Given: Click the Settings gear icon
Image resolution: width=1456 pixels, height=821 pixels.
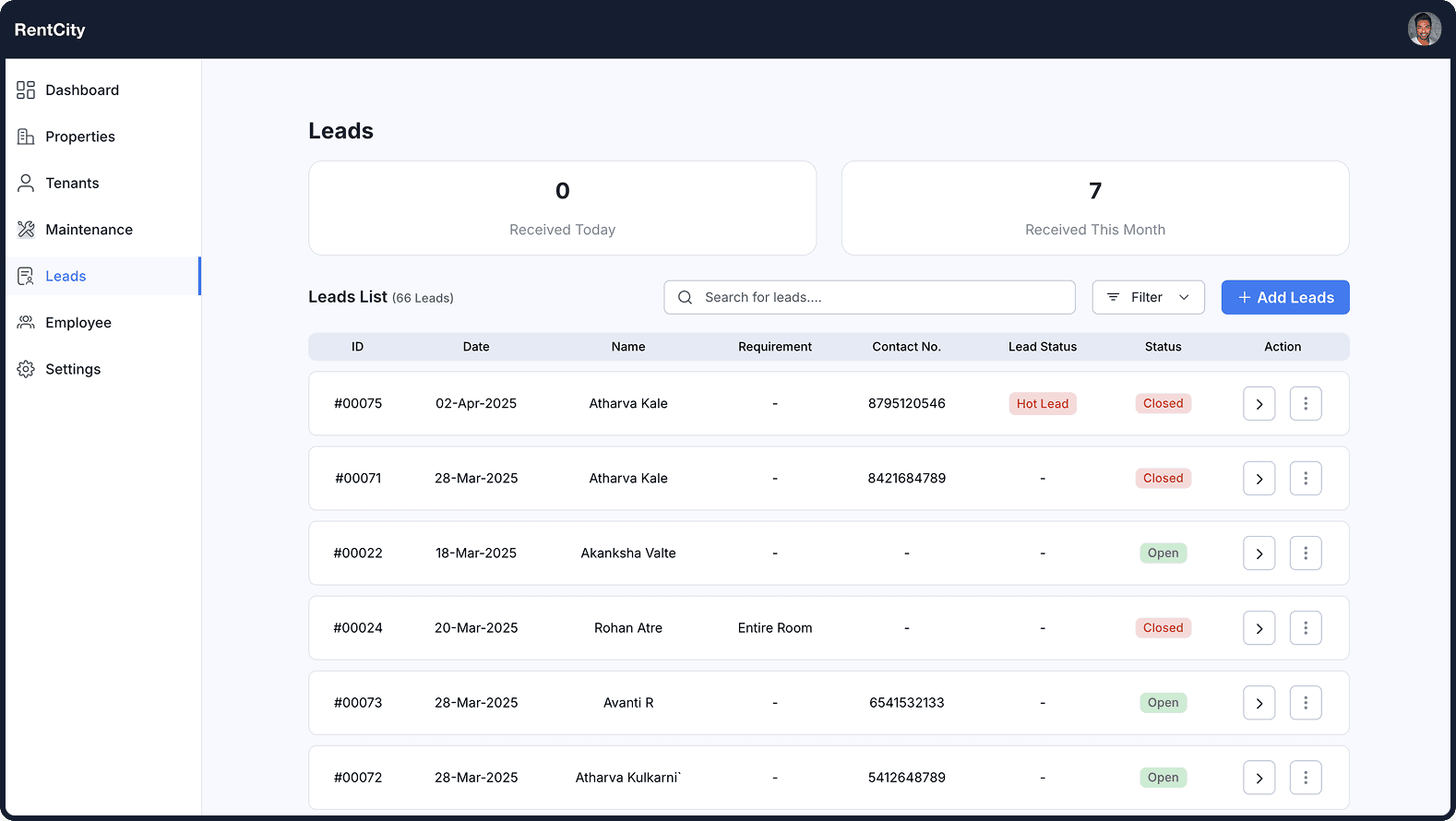Looking at the screenshot, I should coord(26,369).
